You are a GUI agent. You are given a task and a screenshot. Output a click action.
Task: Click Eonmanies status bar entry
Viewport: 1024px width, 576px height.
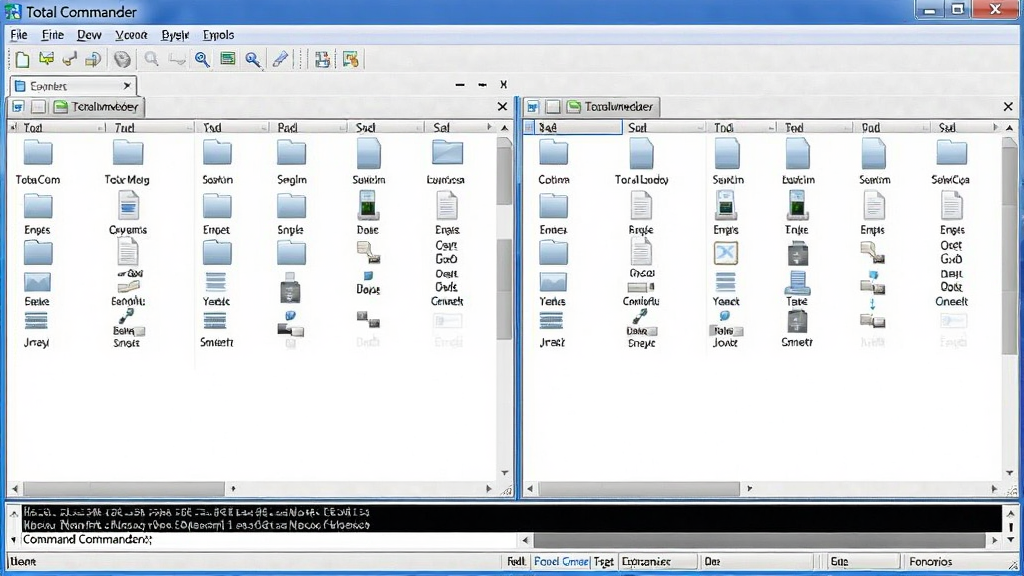[657, 562]
